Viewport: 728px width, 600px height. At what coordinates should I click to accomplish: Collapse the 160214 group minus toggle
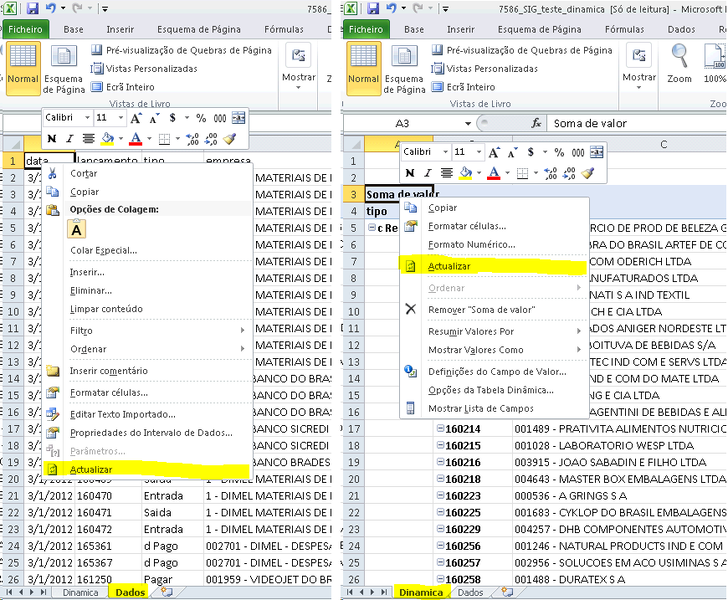[440, 429]
